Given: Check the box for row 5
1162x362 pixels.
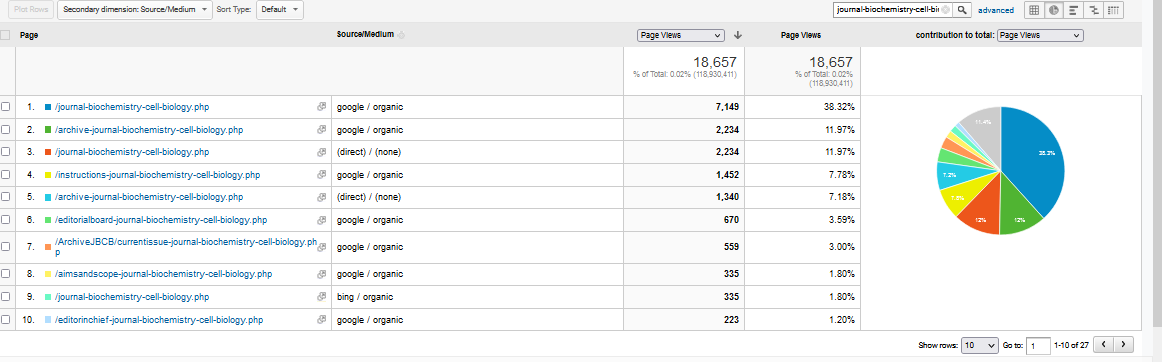Looking at the screenshot, I should tap(6, 197).
